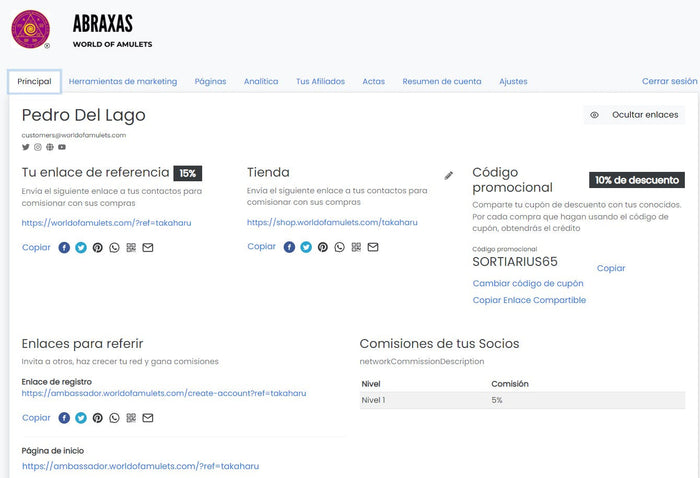Email the reference link
This screenshot has height=478, width=700.
coord(148,247)
